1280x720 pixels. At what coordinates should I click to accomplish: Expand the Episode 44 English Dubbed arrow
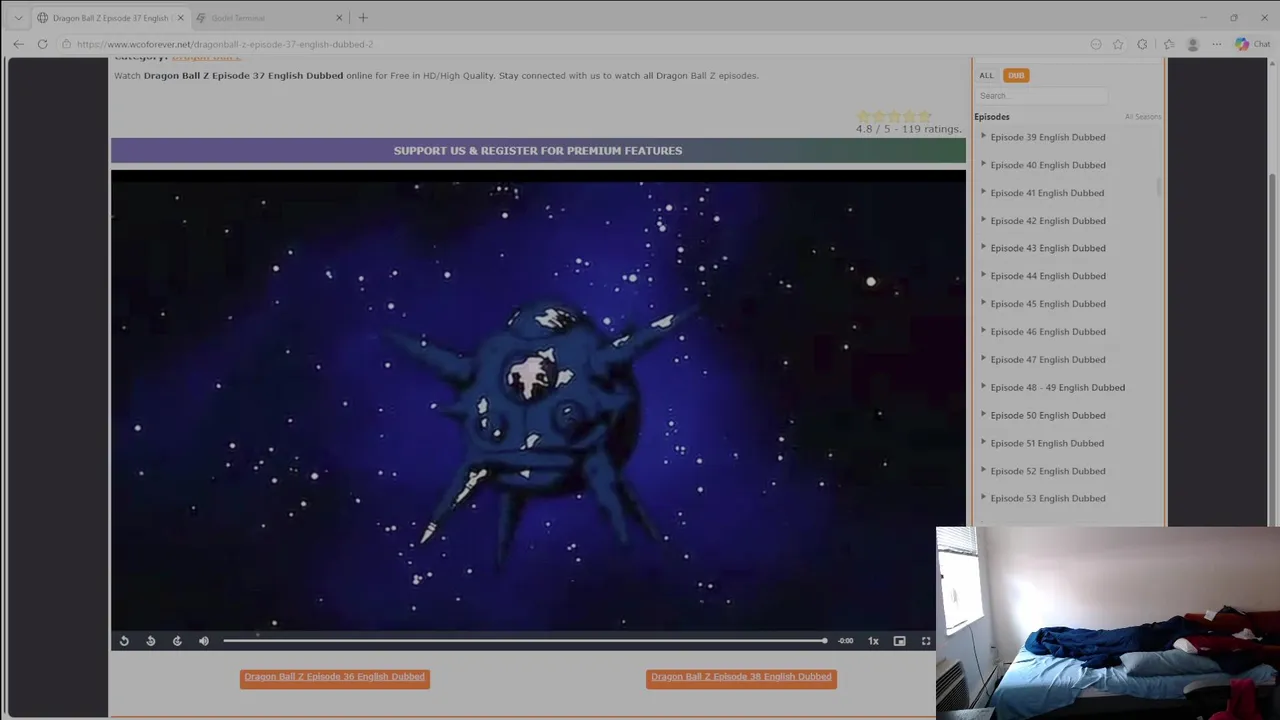(983, 275)
